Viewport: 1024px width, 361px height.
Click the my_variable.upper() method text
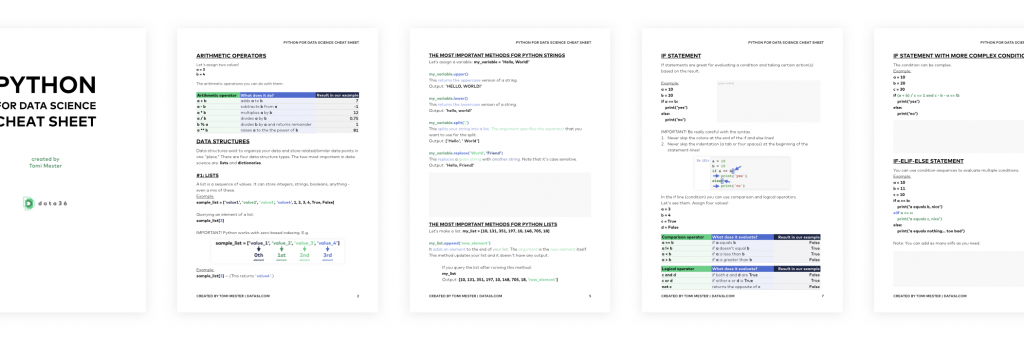coord(443,75)
